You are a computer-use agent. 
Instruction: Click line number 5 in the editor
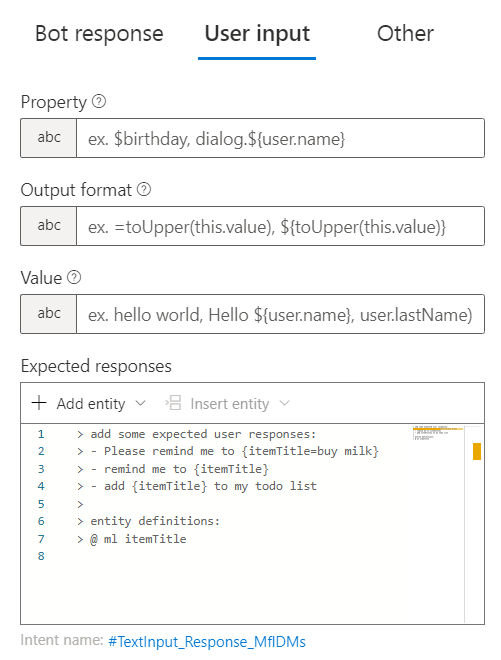(41, 504)
